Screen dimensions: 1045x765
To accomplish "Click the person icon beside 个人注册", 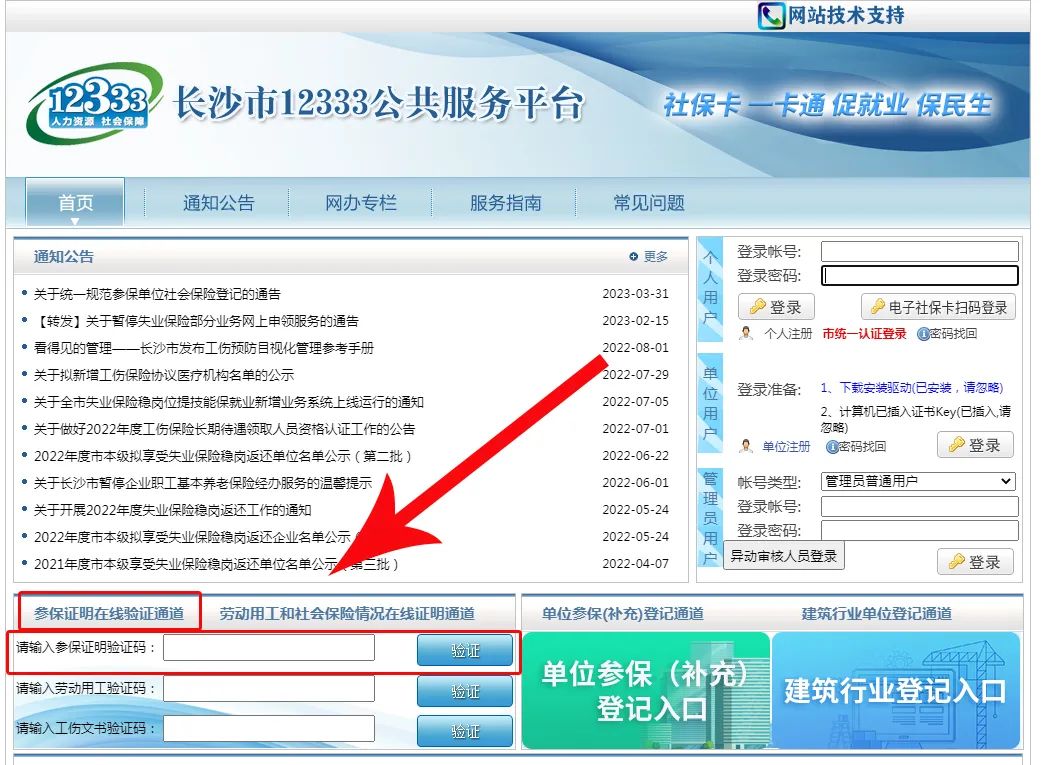I will (x=746, y=334).
